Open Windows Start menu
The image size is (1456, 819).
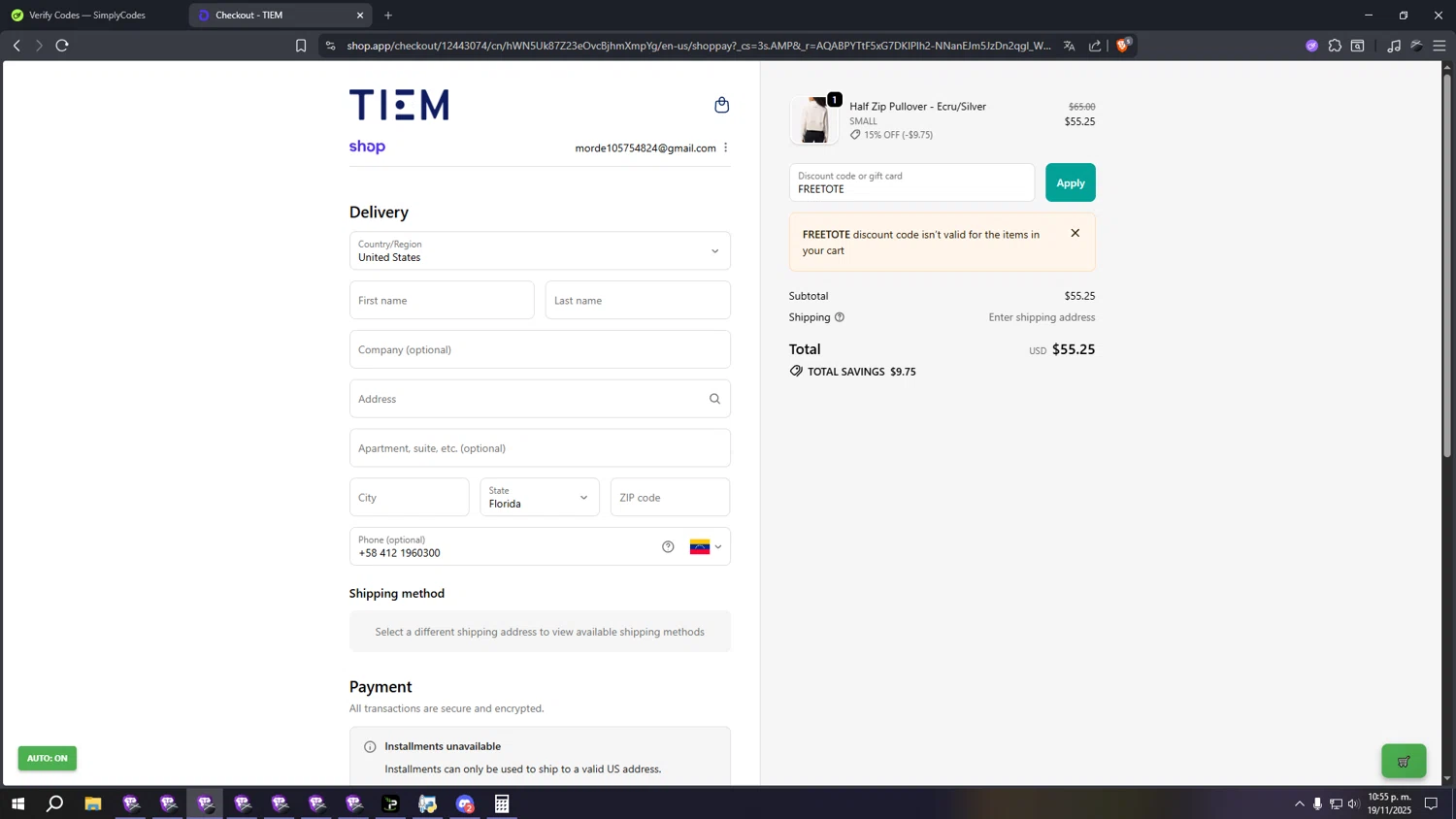[x=17, y=803]
